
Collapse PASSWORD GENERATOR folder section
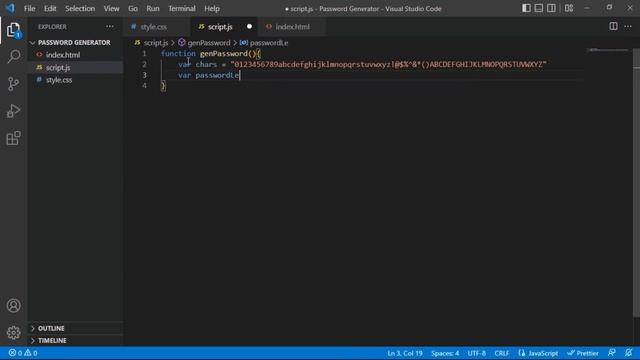click(74, 42)
